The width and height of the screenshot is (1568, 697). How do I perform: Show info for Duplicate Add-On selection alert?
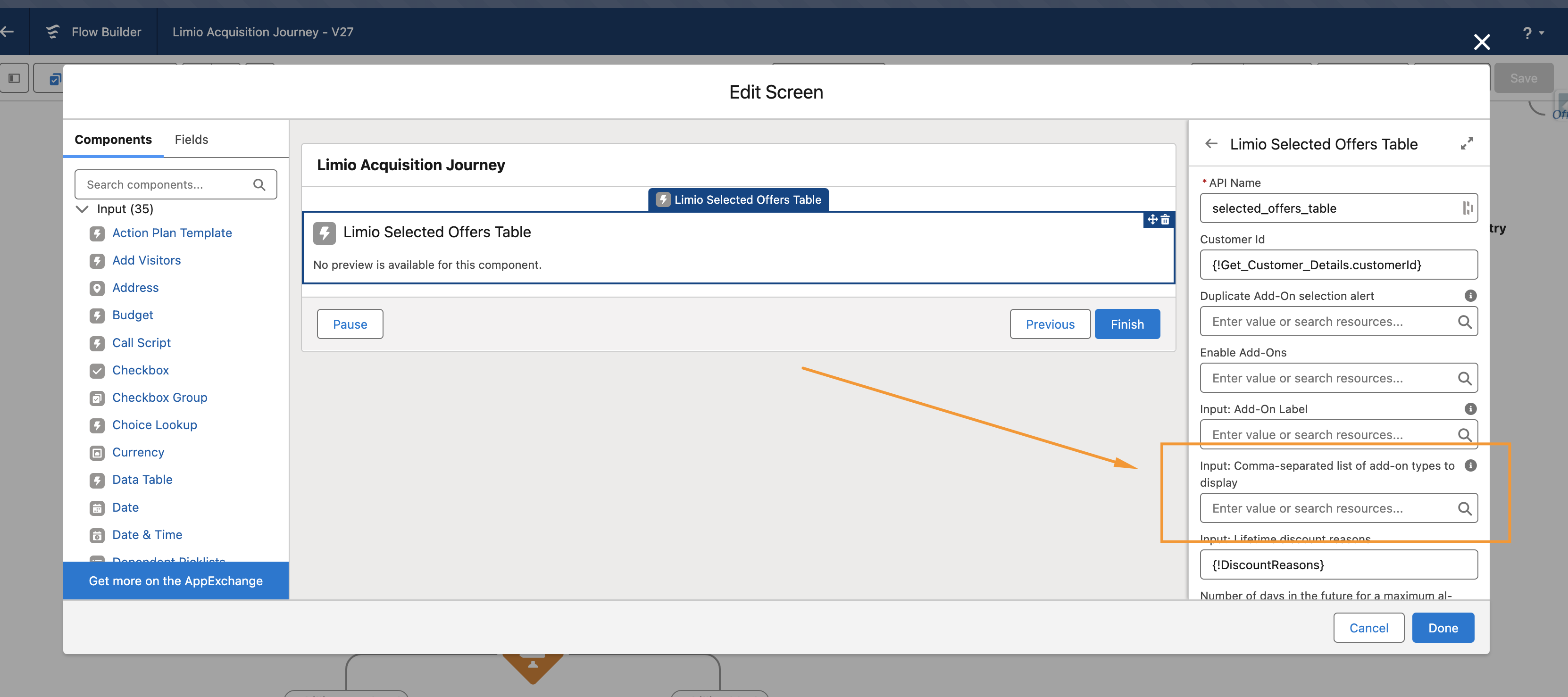click(x=1471, y=296)
